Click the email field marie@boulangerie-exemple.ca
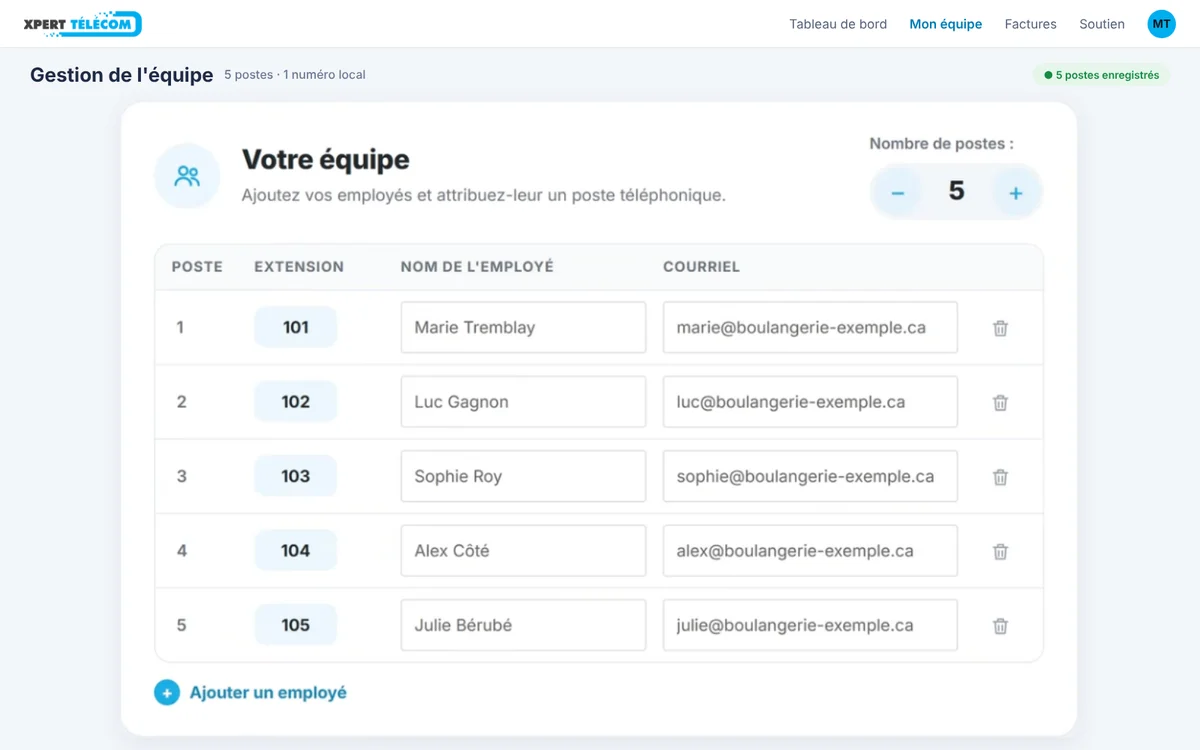This screenshot has height=750, width=1200. point(810,328)
